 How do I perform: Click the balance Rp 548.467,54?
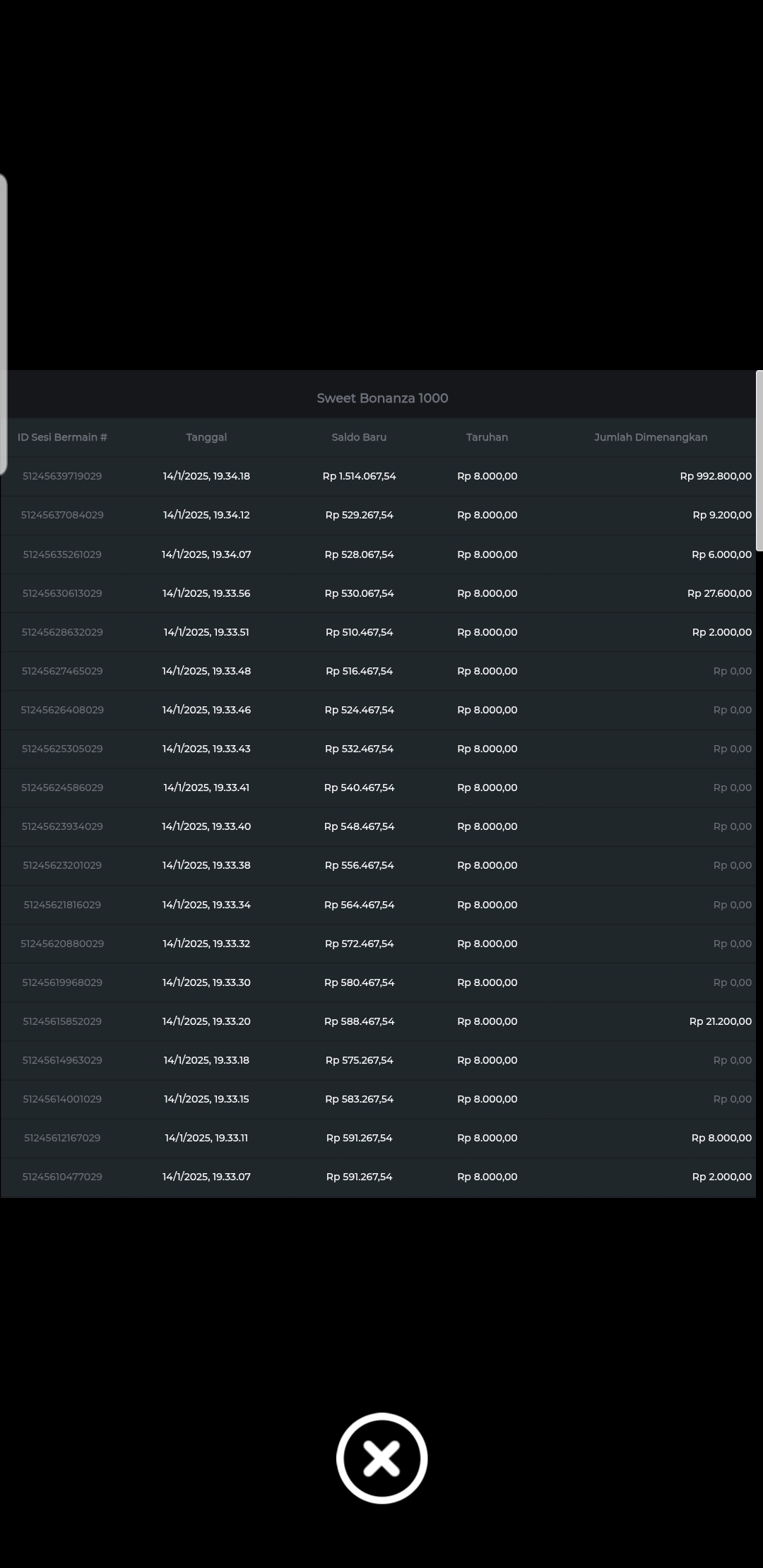(359, 826)
